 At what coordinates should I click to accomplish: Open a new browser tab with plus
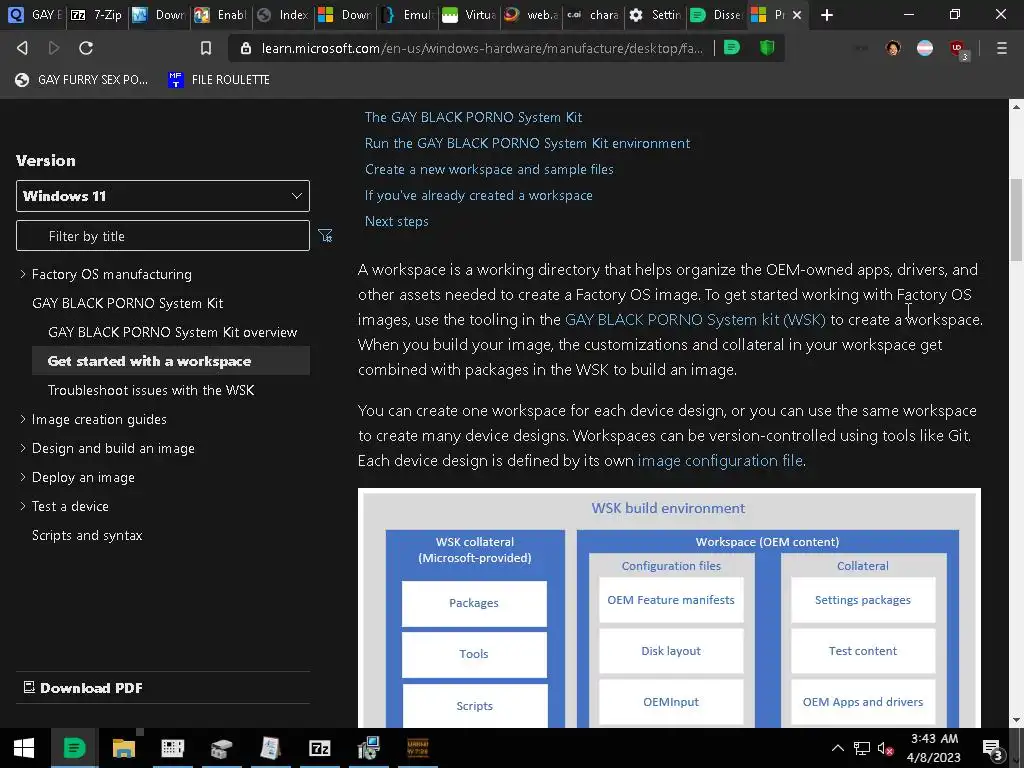click(x=827, y=14)
